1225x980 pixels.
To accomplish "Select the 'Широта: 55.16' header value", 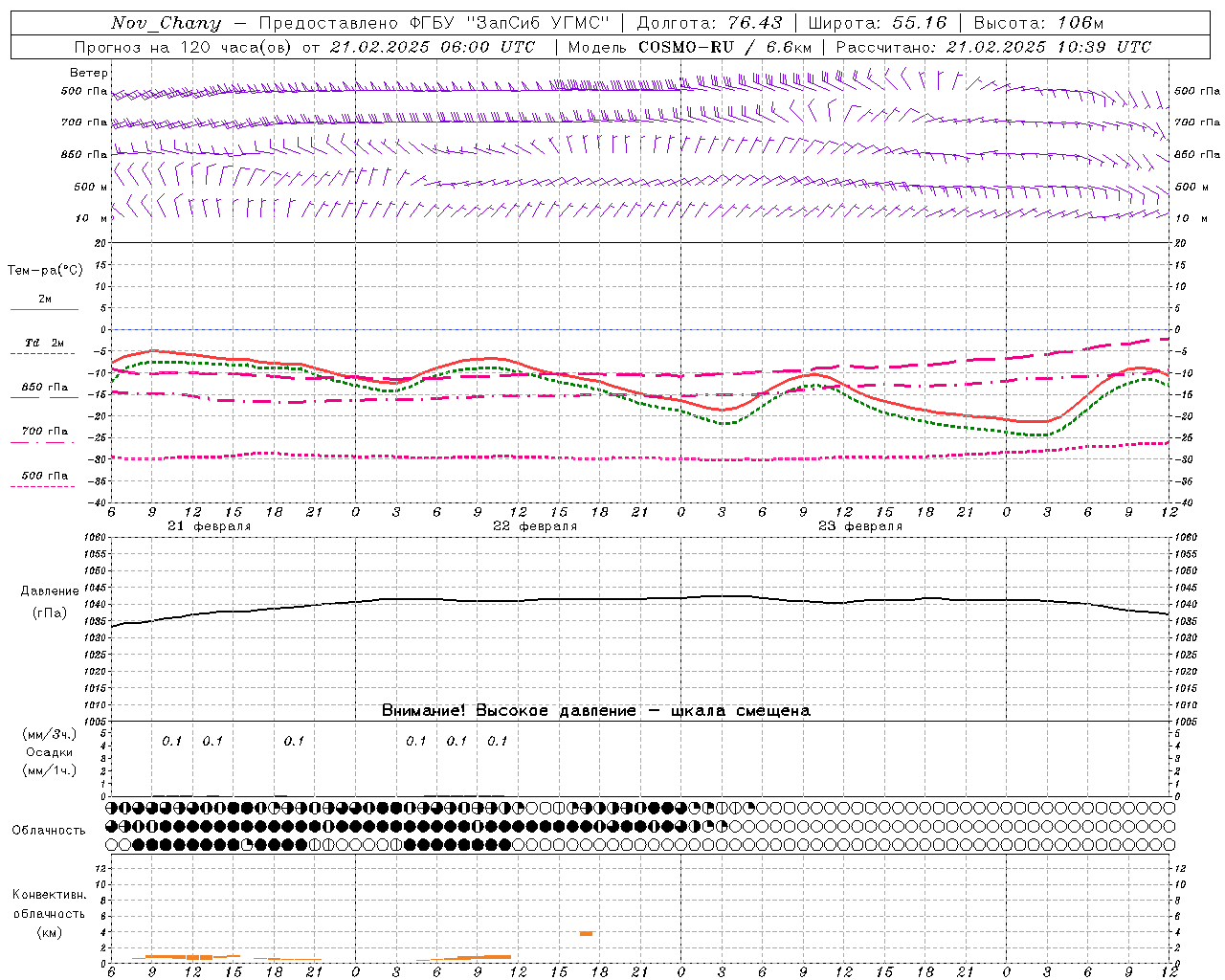I will (x=878, y=23).
